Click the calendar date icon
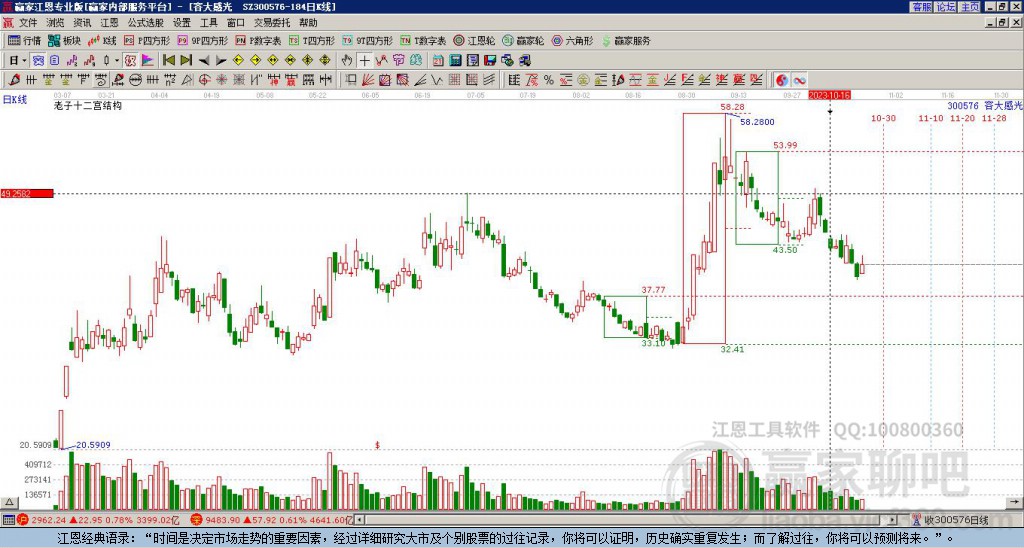 click(x=438, y=60)
